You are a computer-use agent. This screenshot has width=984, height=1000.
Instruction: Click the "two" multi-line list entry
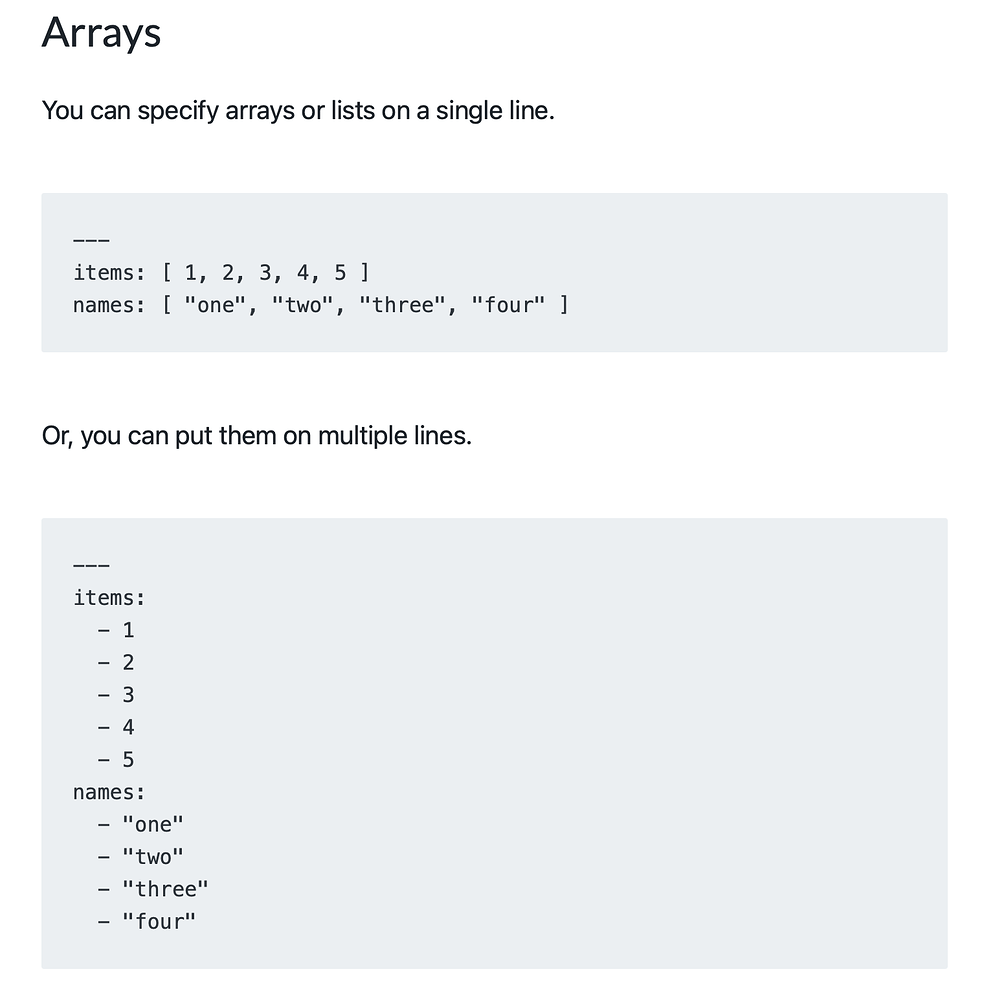coord(142,857)
